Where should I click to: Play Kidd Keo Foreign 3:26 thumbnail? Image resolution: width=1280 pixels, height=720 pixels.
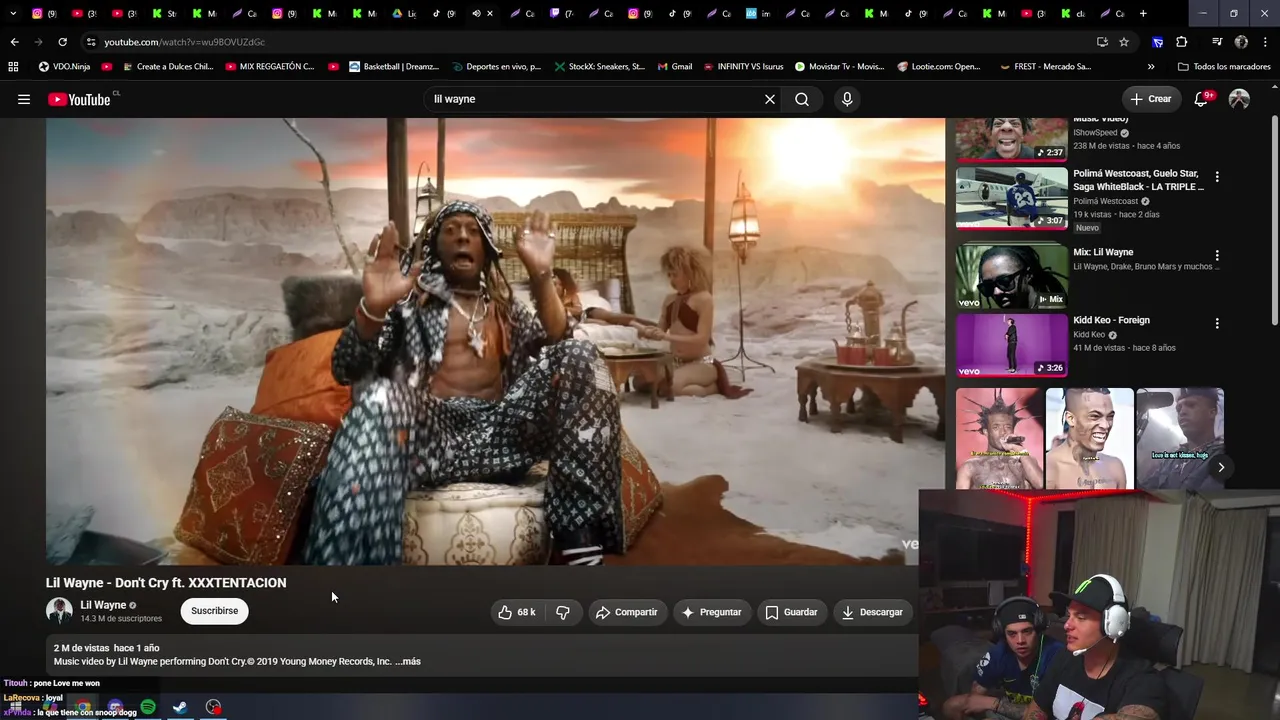[1012, 345]
